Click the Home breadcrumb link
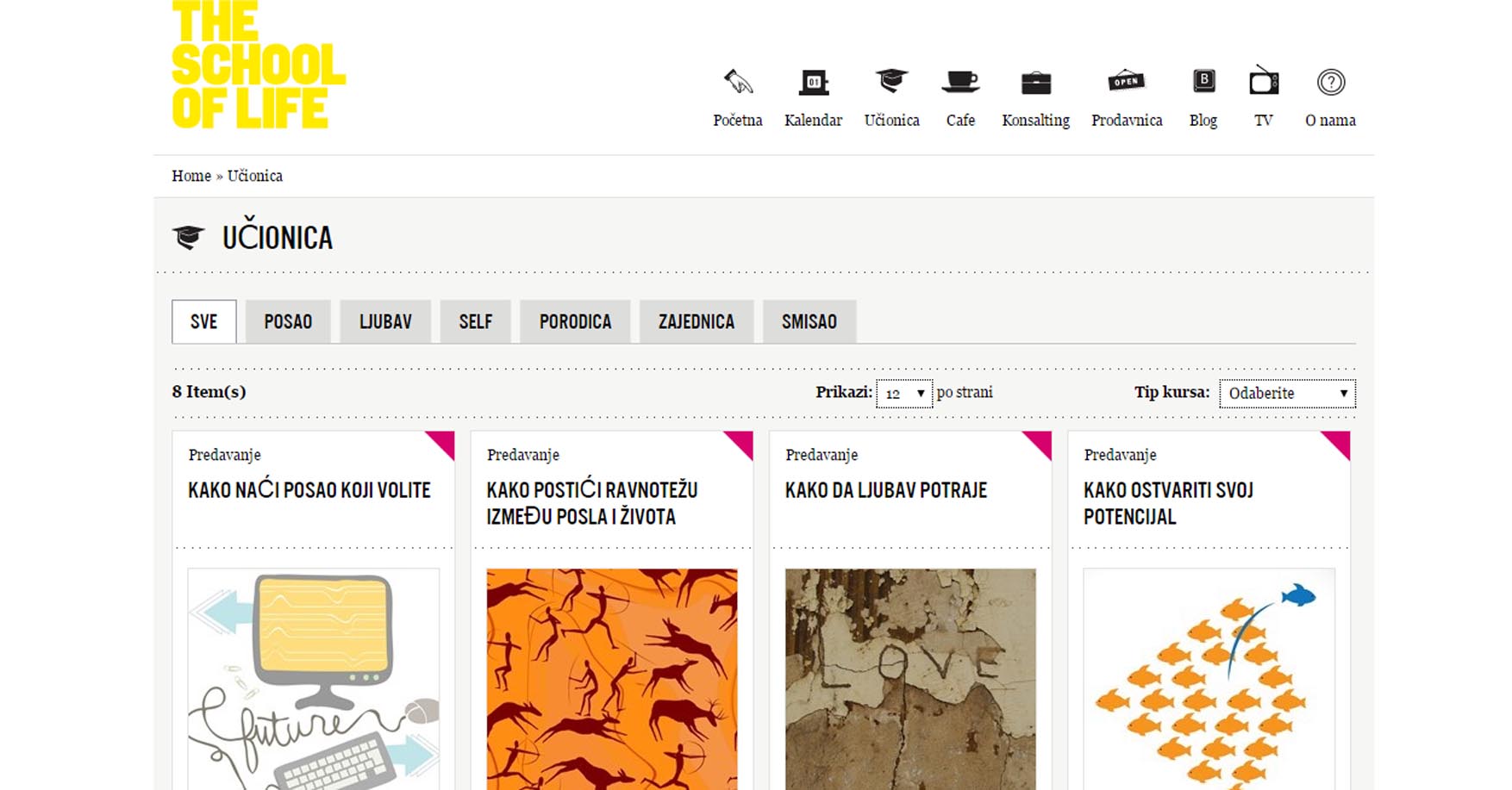This screenshot has width=1512, height=790. [191, 176]
